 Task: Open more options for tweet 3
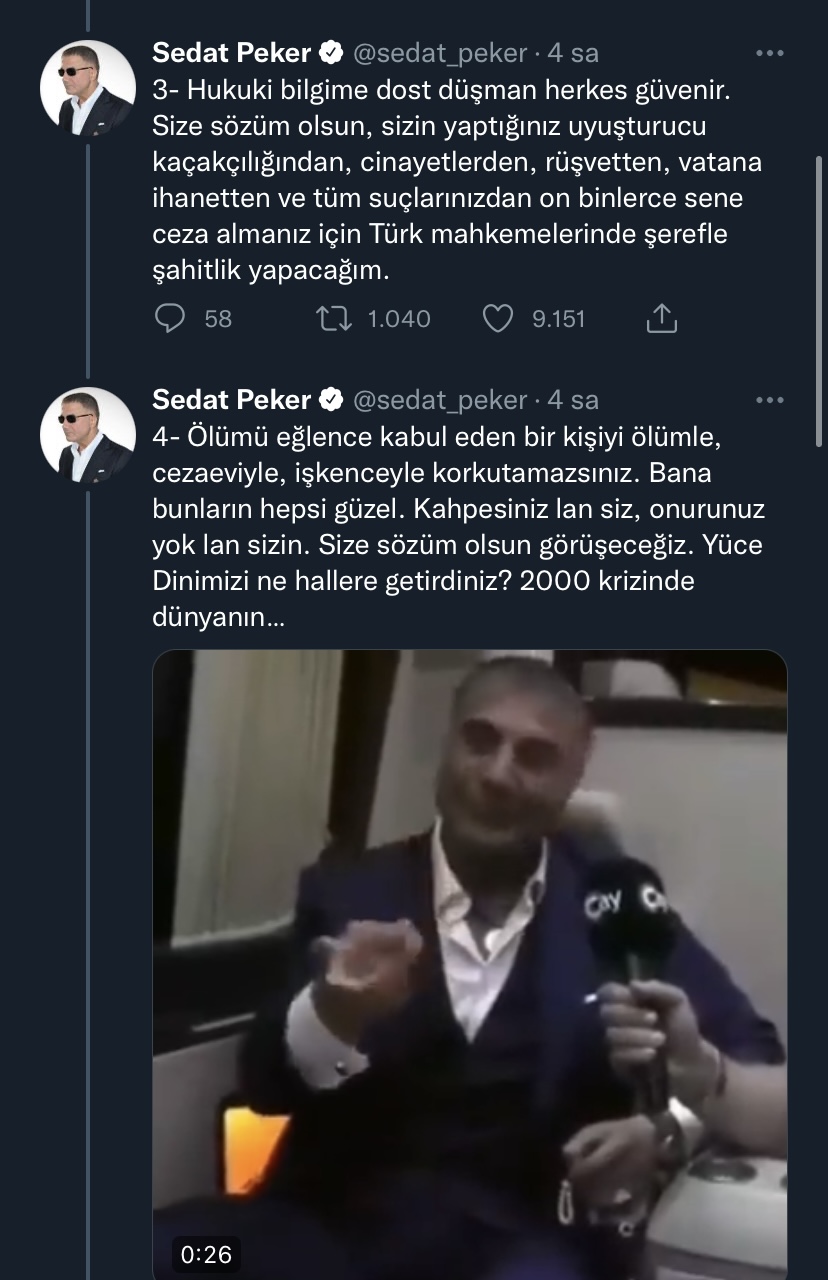click(770, 53)
